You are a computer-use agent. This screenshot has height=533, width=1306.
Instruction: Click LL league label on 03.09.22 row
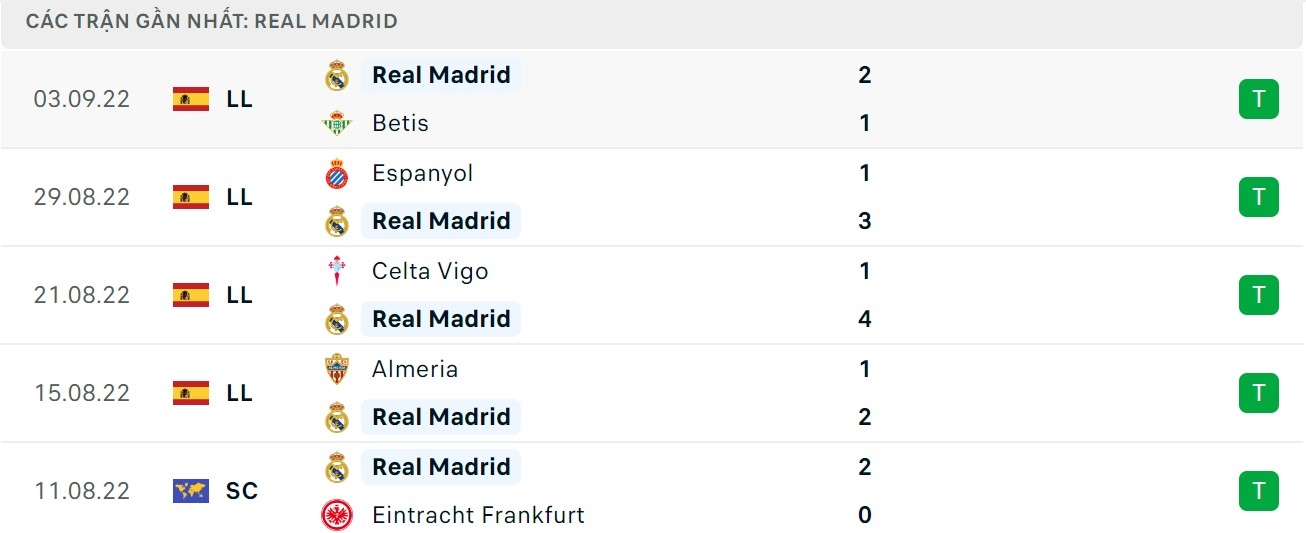tap(239, 99)
